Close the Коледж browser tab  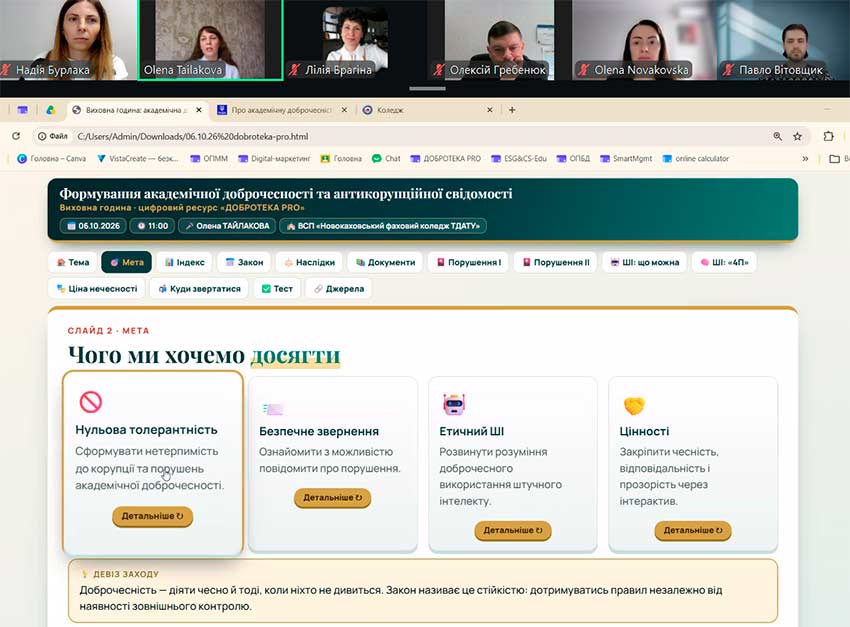coord(490,110)
